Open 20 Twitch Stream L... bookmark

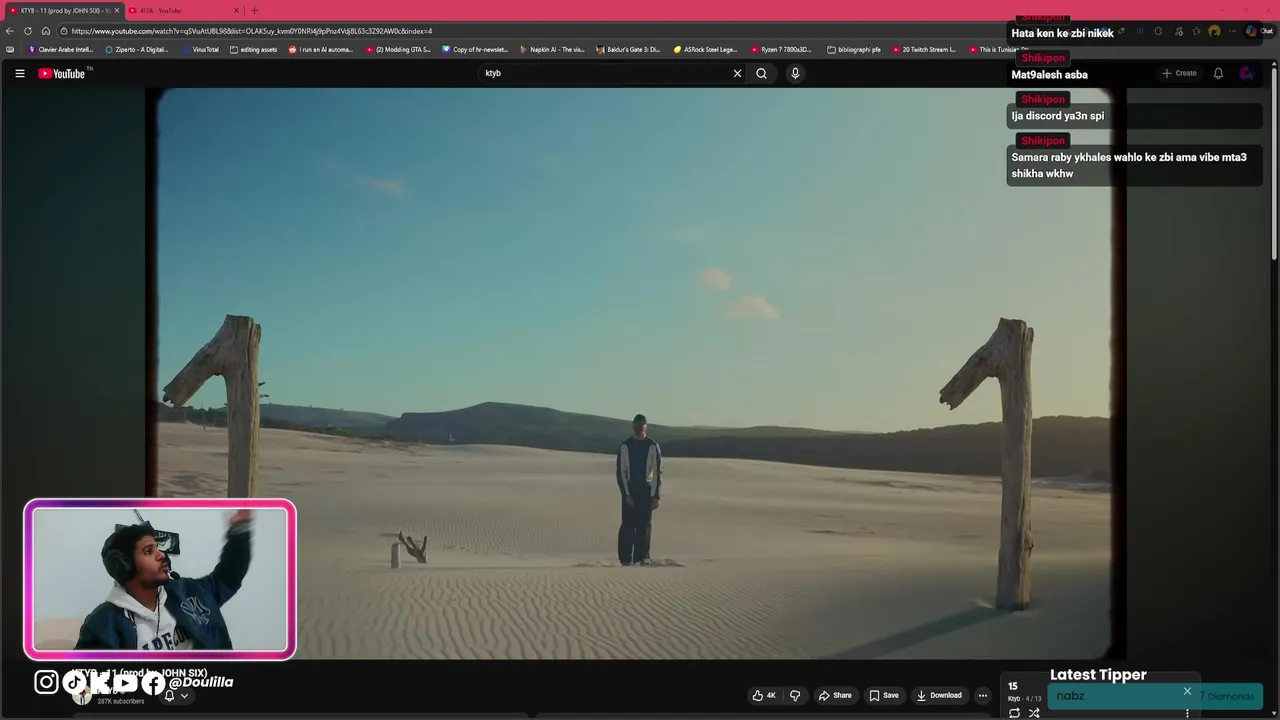tap(924, 49)
